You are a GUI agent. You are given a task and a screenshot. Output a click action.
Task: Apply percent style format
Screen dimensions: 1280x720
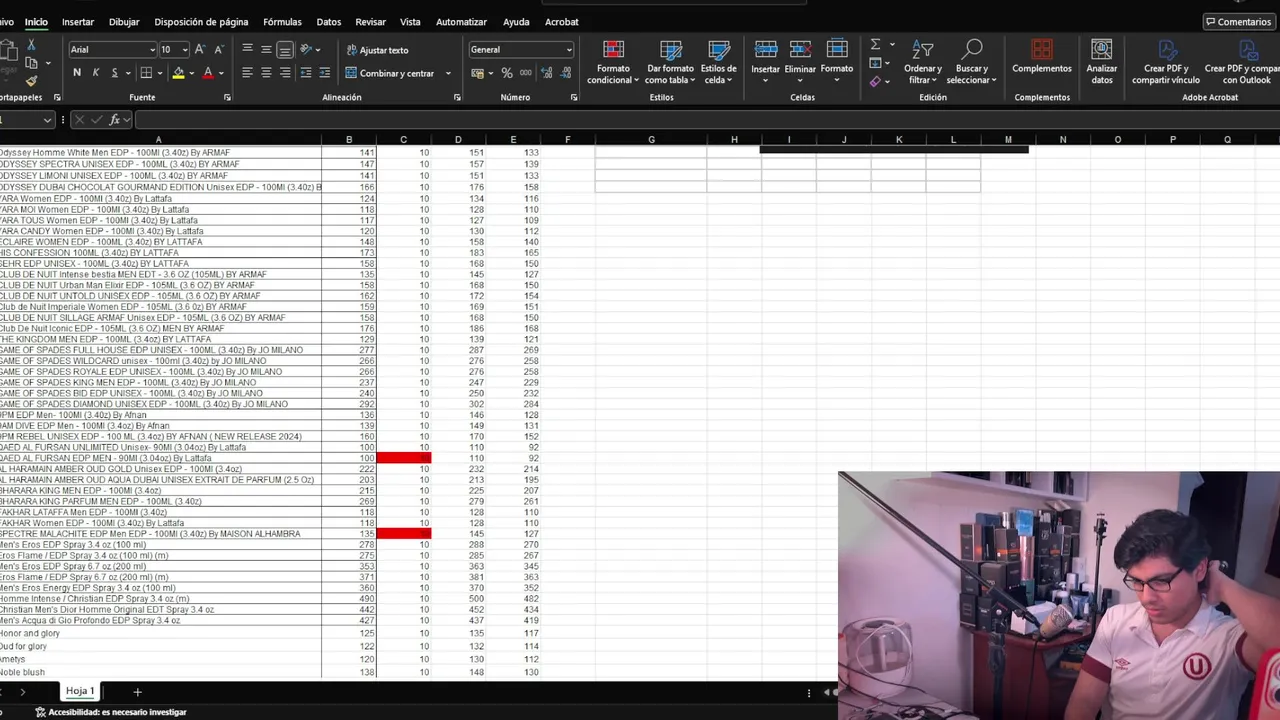[x=507, y=73]
